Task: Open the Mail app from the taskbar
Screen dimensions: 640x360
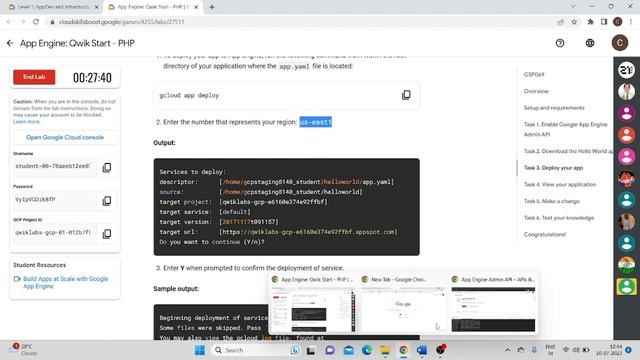Action: click(x=348, y=350)
